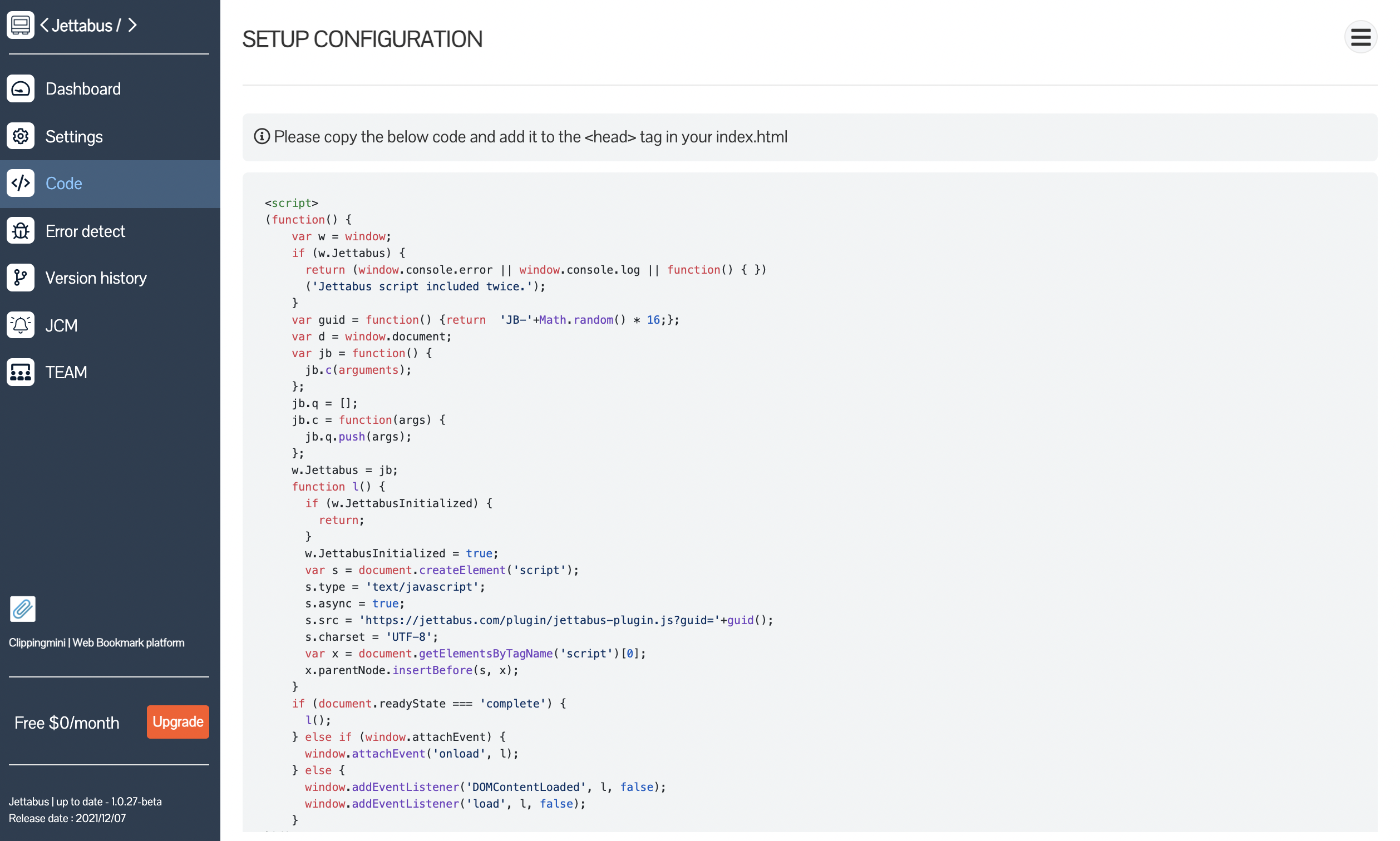Select the Error detect menu entry

85,231
